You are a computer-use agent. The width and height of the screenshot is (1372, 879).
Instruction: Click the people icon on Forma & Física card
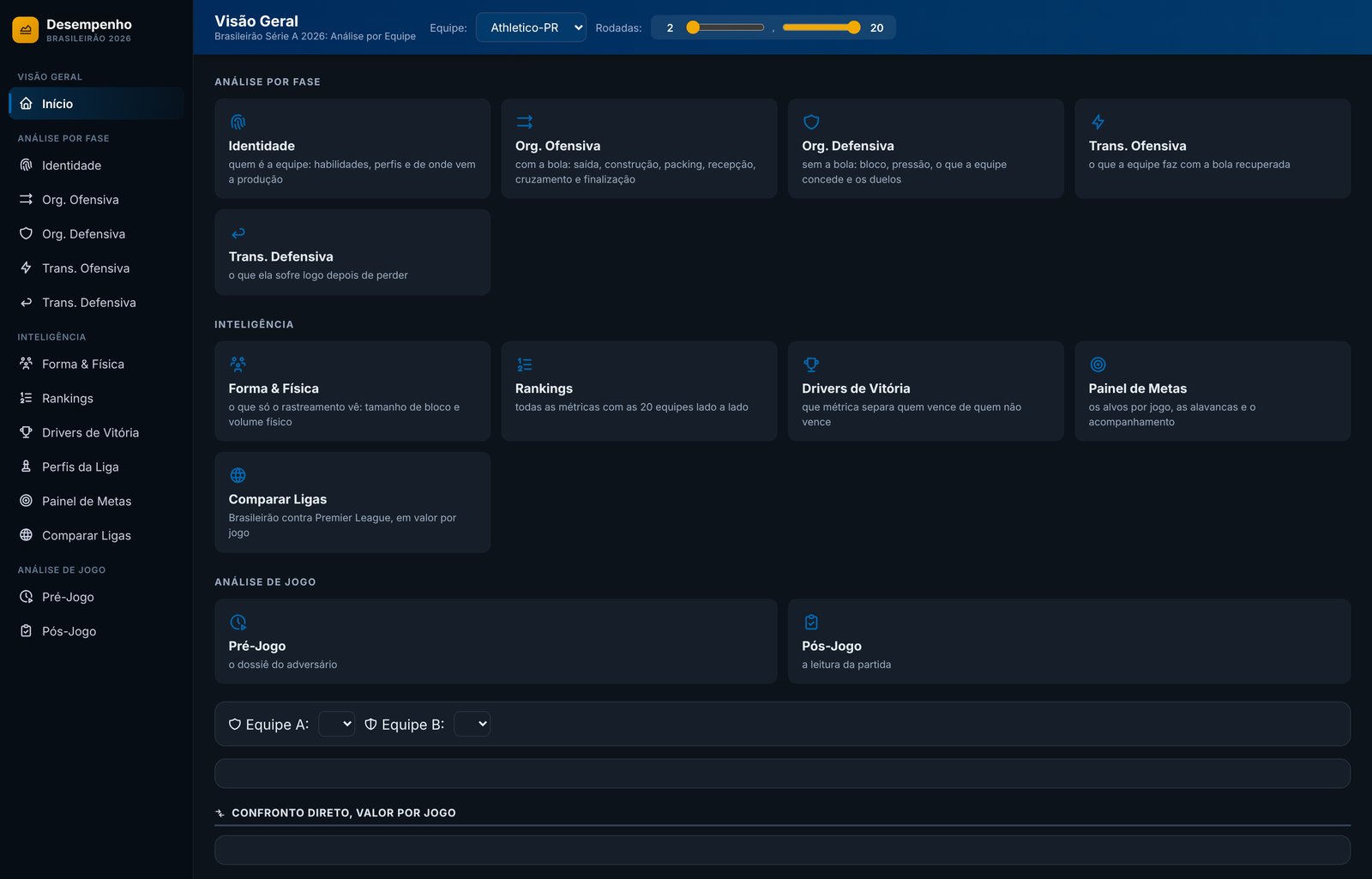coord(238,364)
